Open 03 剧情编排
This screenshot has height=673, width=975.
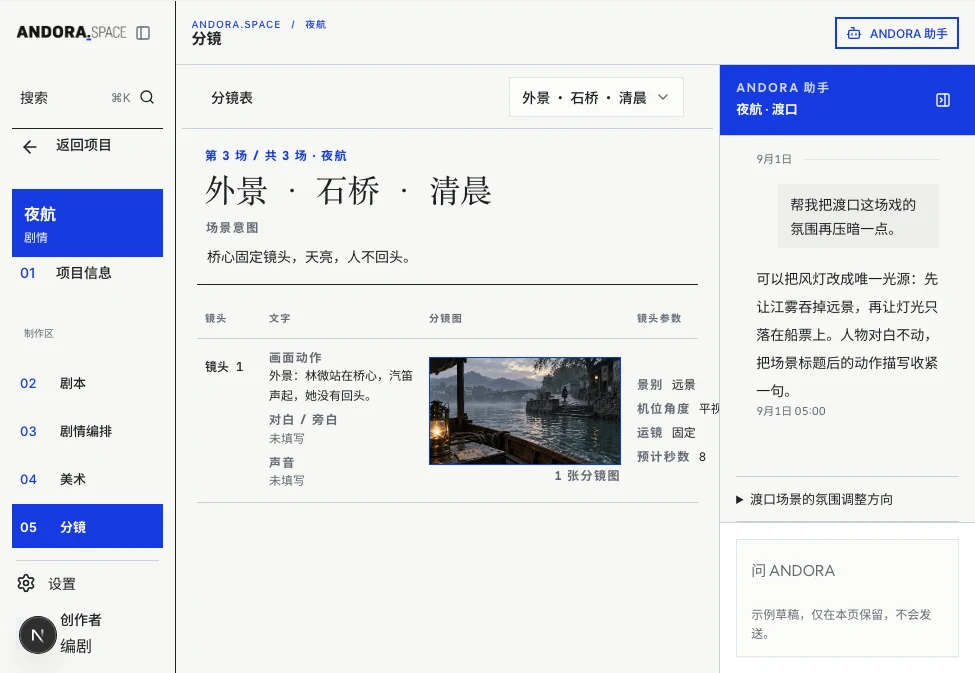pos(87,431)
